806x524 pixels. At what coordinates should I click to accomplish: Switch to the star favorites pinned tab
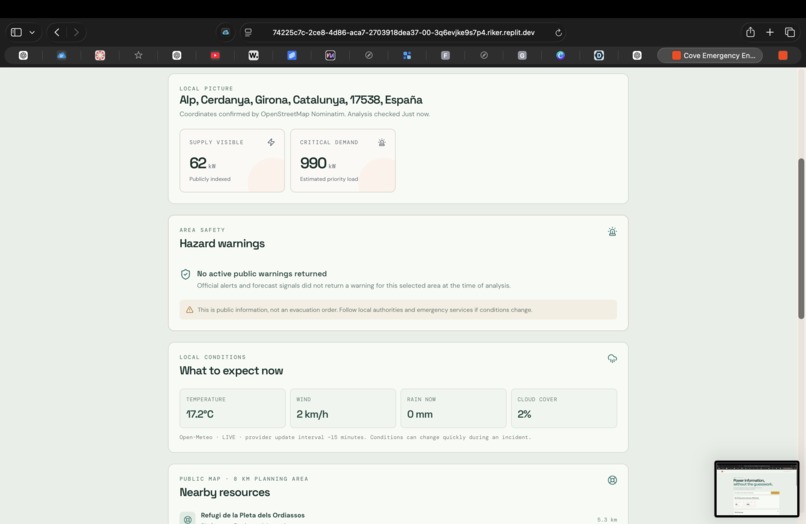tap(138, 56)
